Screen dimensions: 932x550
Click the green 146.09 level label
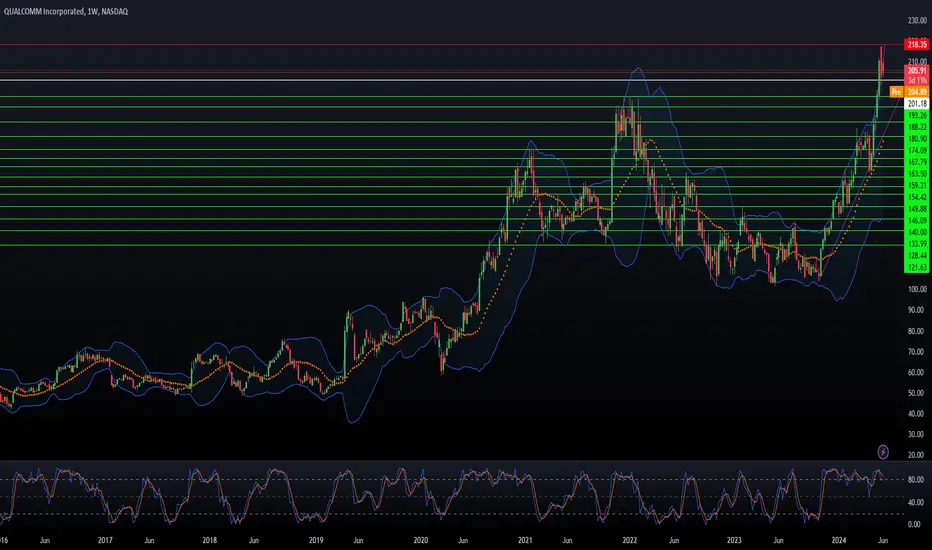[917, 221]
